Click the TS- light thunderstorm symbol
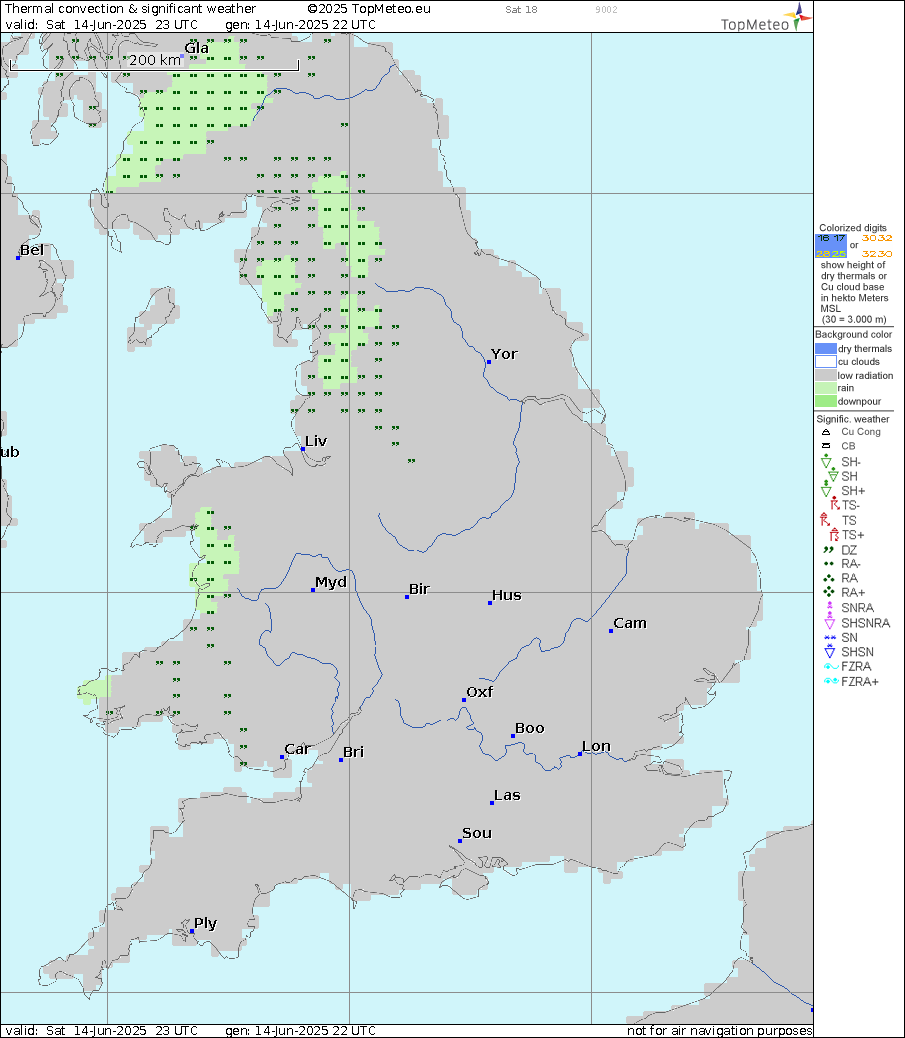 coord(834,504)
